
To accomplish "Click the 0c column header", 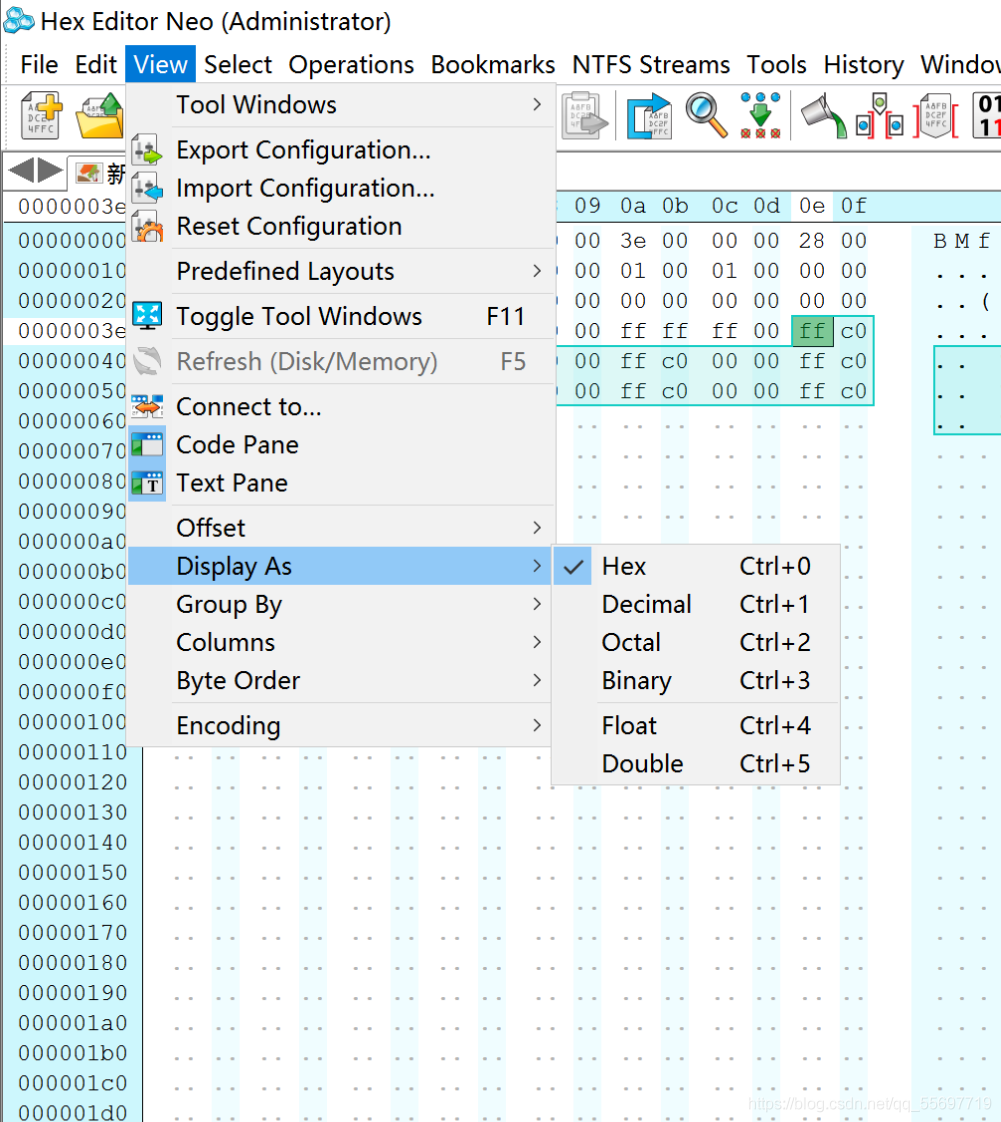I will coord(725,206).
